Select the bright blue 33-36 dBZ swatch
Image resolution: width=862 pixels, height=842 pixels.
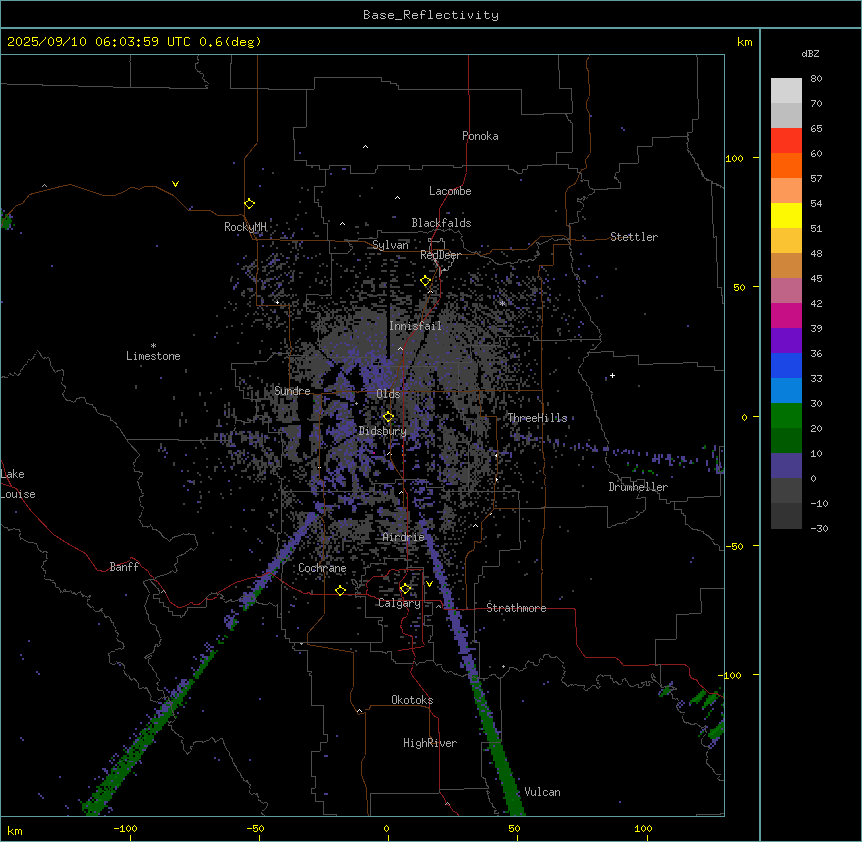pyautogui.click(x=786, y=365)
